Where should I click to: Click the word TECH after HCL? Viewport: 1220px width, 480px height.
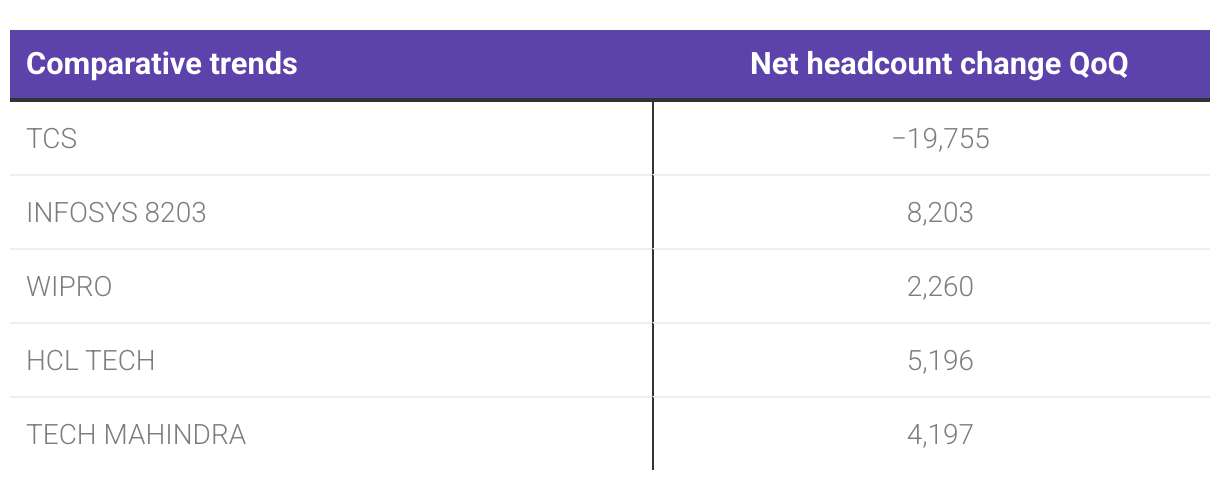(x=122, y=360)
